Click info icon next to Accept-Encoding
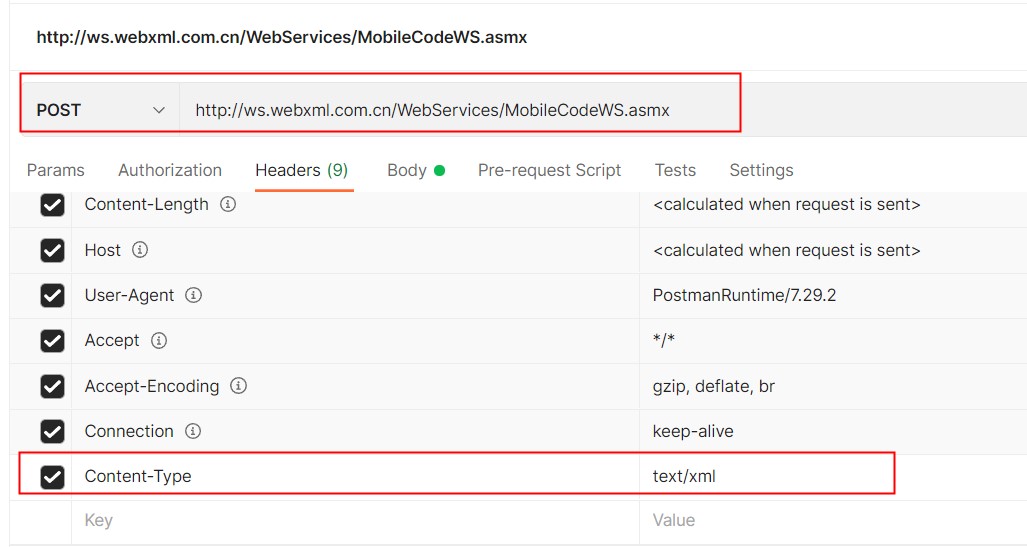The height and width of the screenshot is (547, 1027). pyautogui.click(x=239, y=386)
